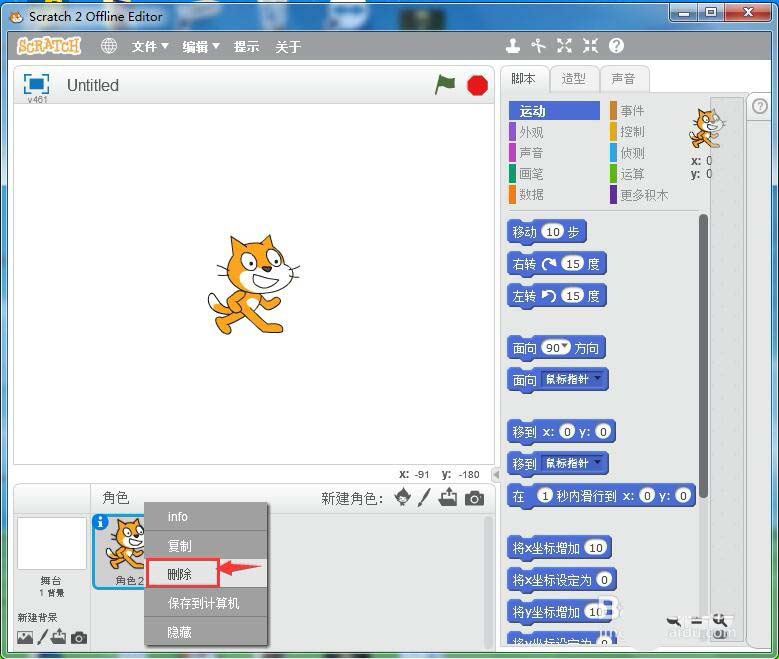Choose backdrop from library
The height and width of the screenshot is (659, 779).
pos(25,638)
